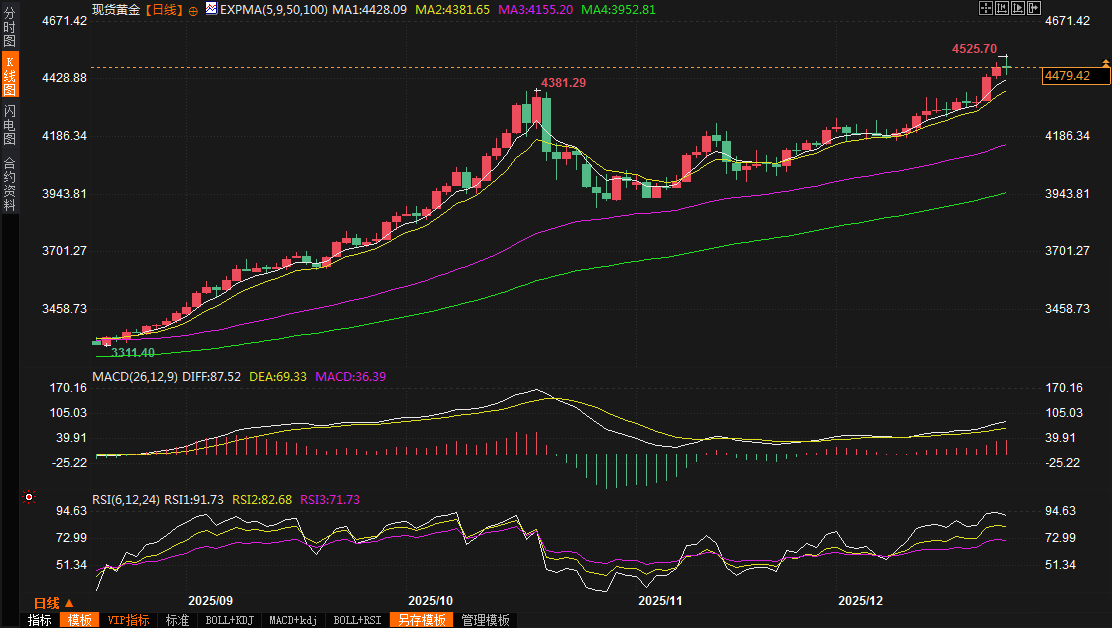Open 合约资料 in the left sidebar
This screenshot has width=1112, height=628.
tap(9, 184)
